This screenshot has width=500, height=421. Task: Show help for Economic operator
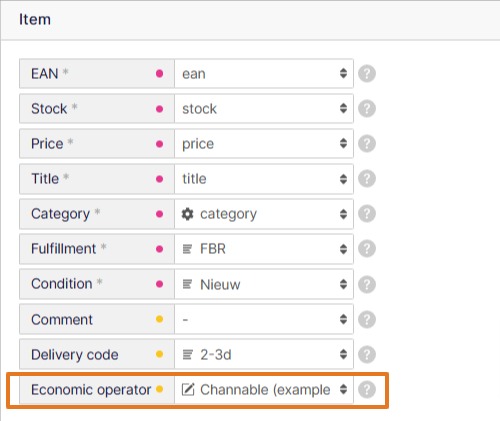(x=367, y=389)
